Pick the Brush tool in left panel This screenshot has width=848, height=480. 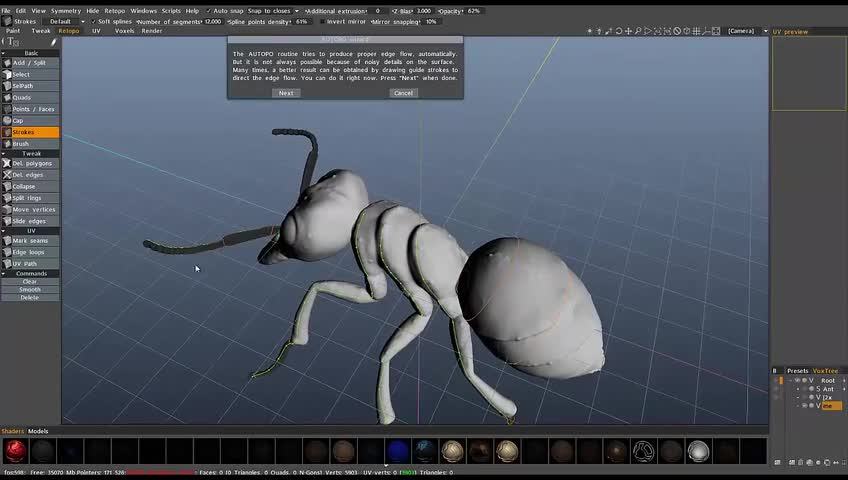30,144
